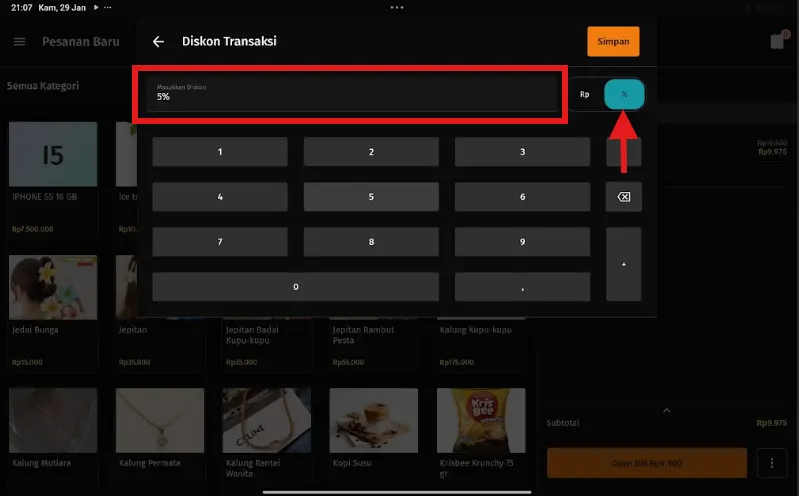Select Kalung Permata product image
The image size is (799, 496).
[160, 421]
